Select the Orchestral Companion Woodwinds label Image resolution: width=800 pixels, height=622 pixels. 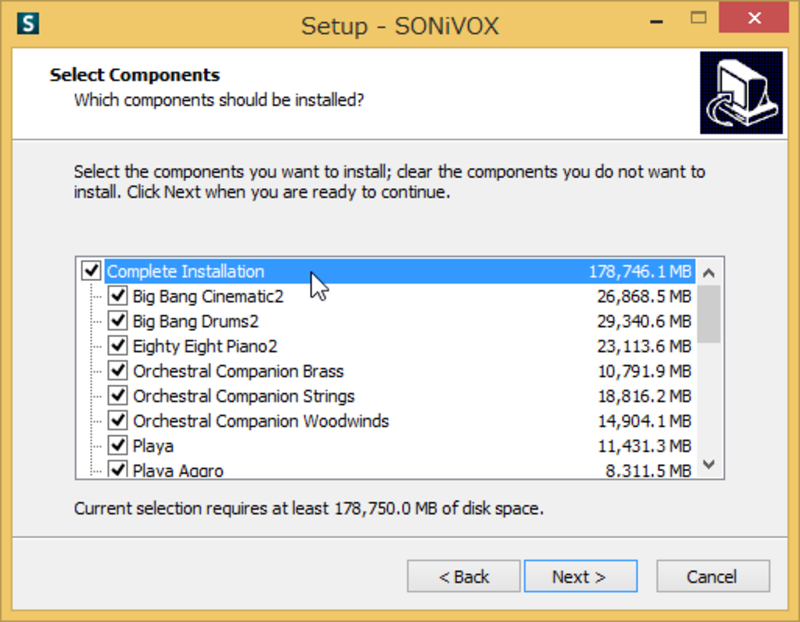(x=261, y=421)
